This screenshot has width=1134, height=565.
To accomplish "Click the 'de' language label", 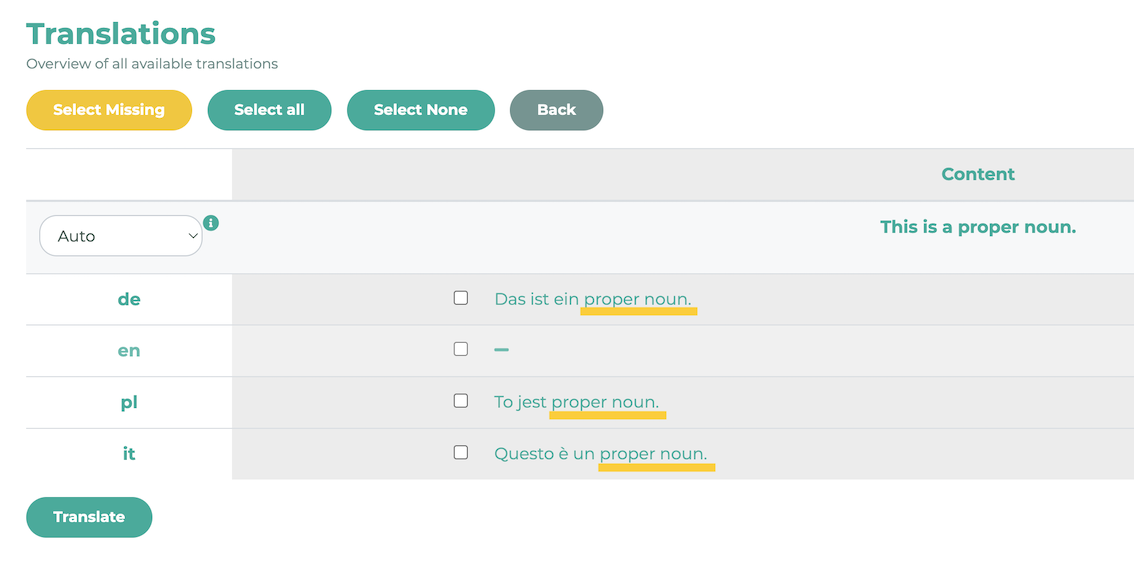I will point(129,299).
